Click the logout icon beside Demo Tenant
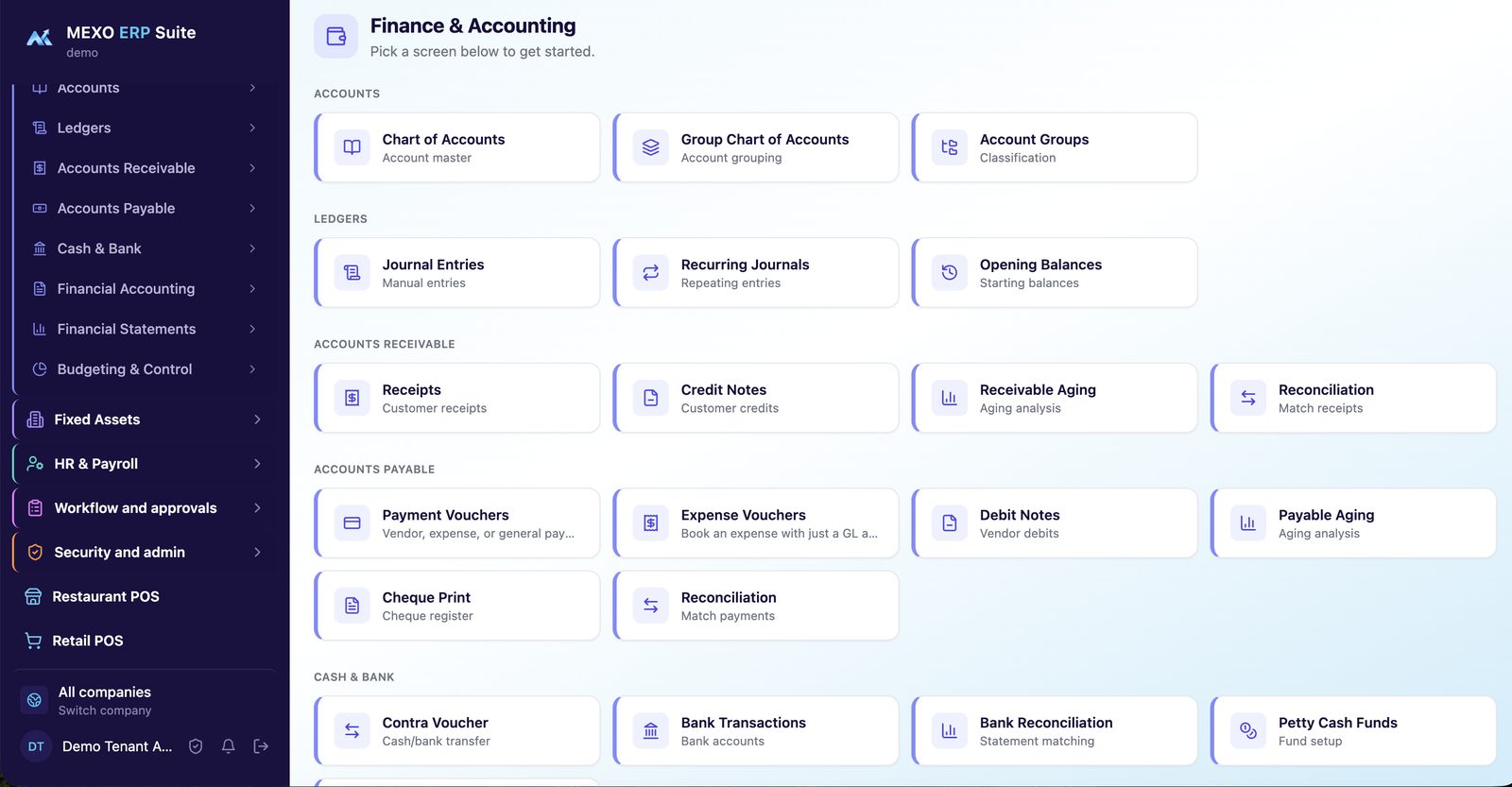1512x787 pixels. [x=261, y=746]
